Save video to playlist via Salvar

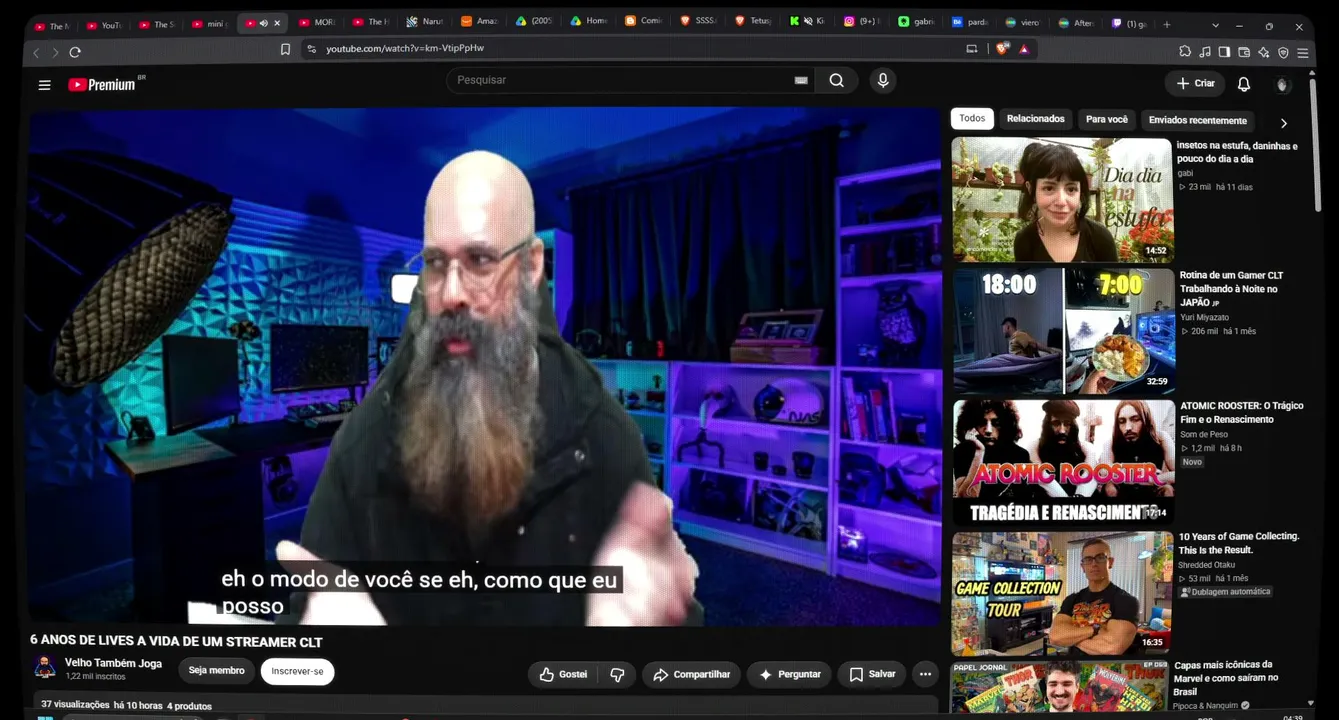[872, 675]
